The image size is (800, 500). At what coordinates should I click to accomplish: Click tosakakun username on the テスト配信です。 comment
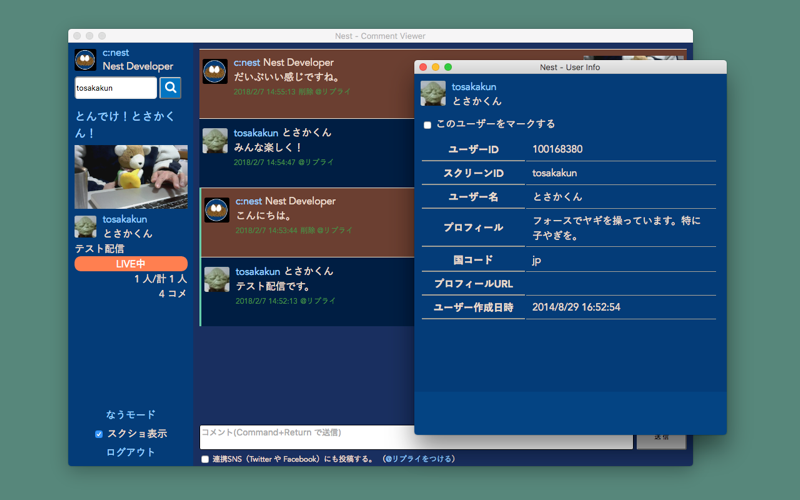tap(258, 271)
